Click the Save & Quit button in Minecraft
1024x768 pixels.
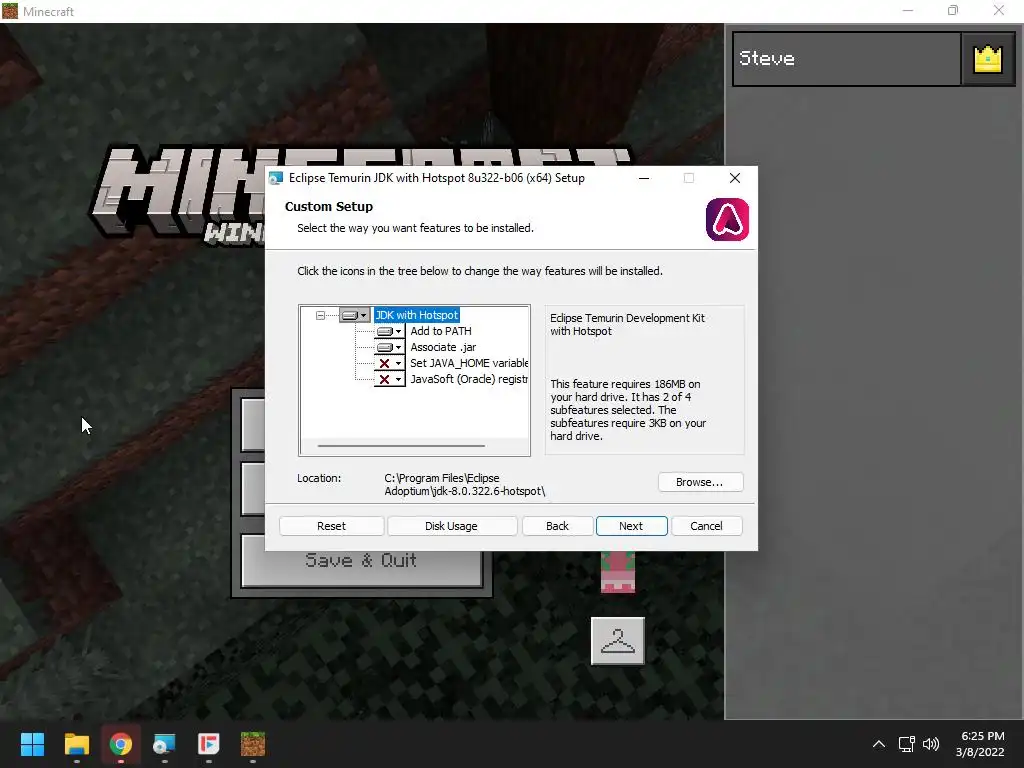pos(361,561)
